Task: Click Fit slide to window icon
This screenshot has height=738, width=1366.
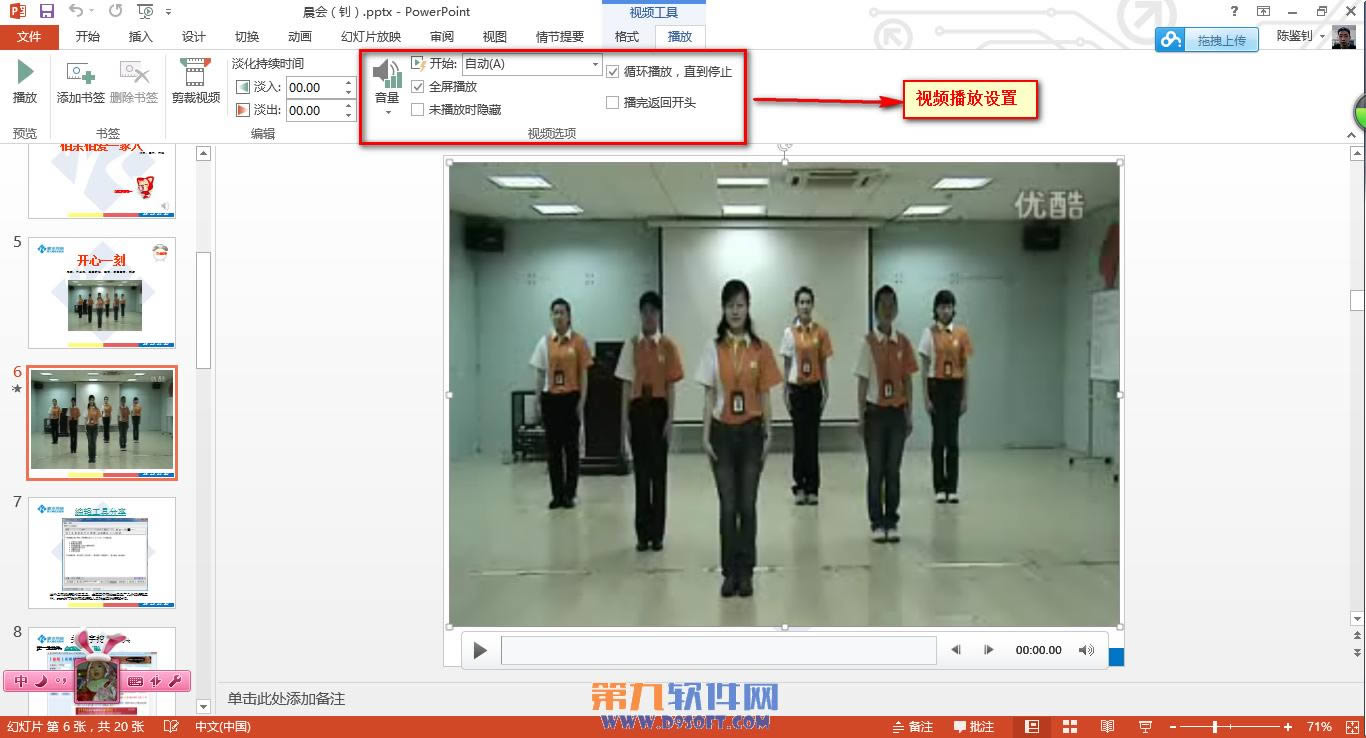Action: pos(1352,727)
